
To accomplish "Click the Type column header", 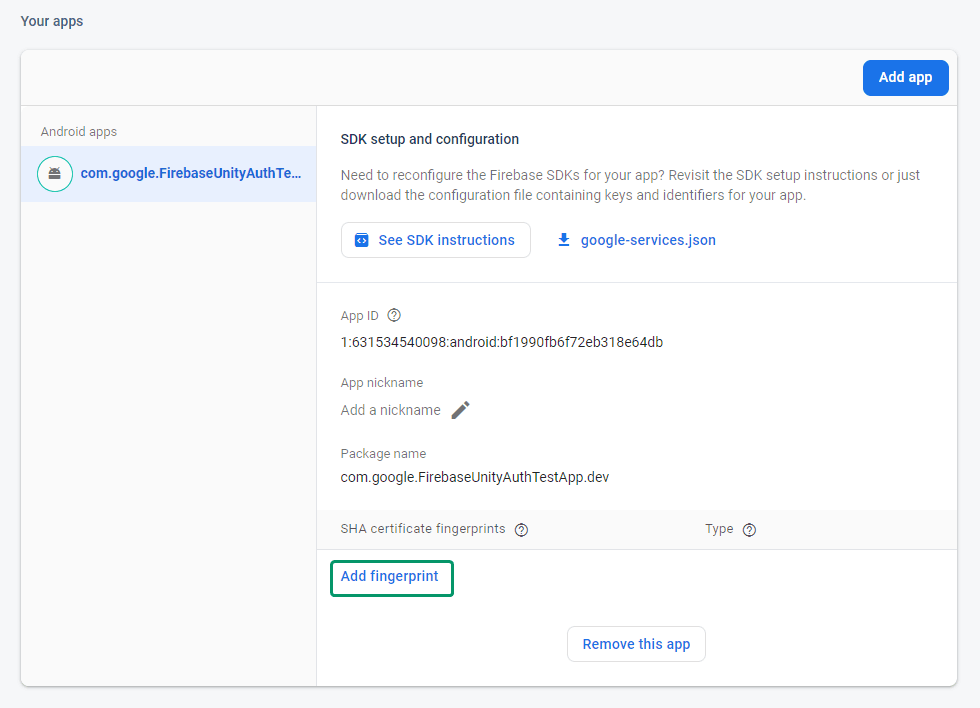I will (x=719, y=529).
